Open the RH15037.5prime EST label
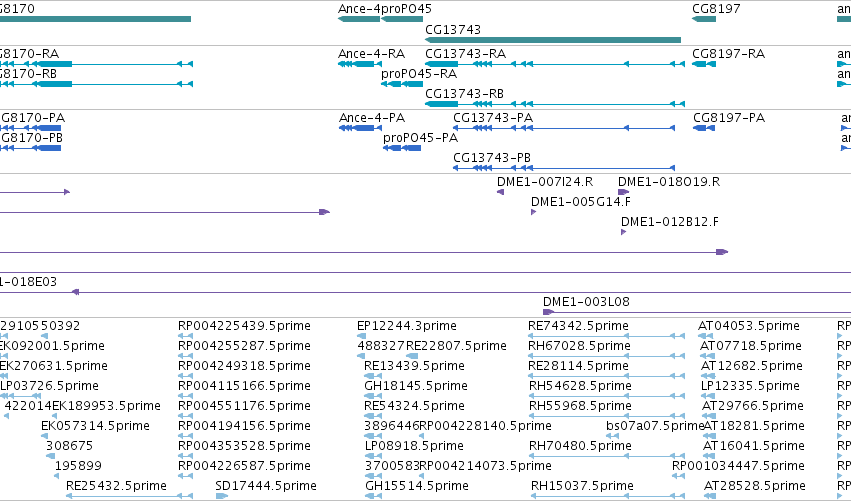 pyautogui.click(x=582, y=486)
